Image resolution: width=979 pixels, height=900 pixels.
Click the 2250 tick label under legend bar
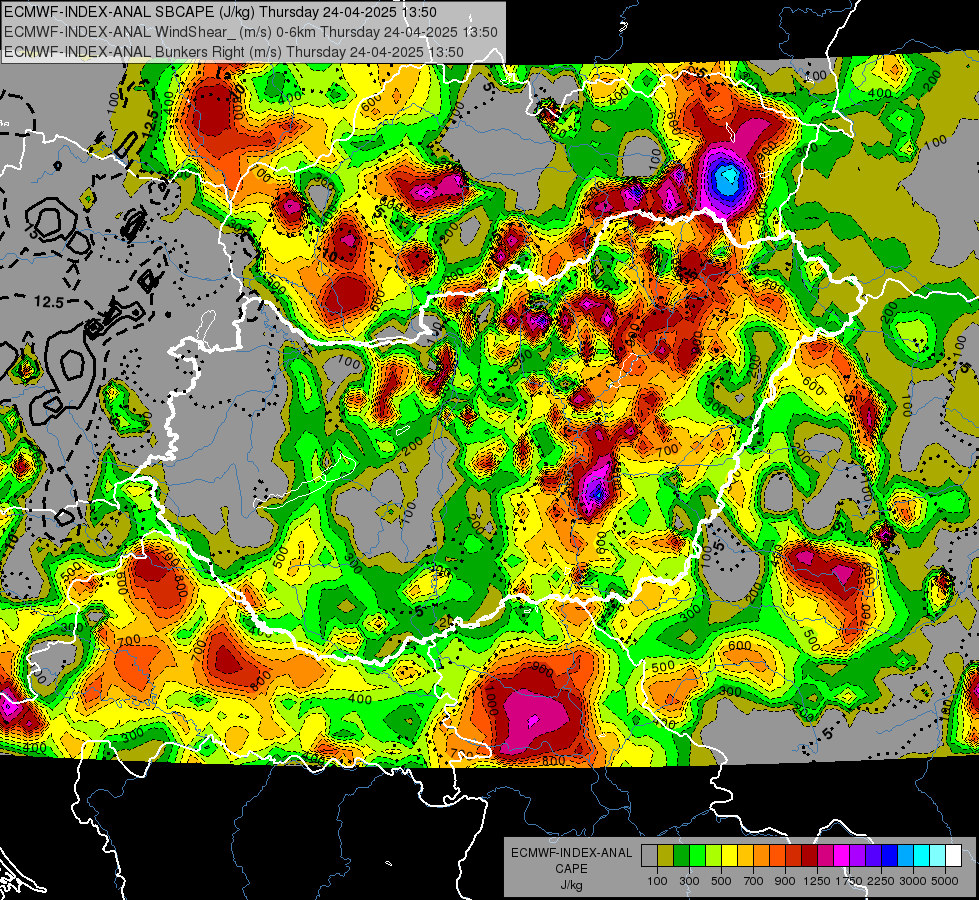click(x=881, y=881)
